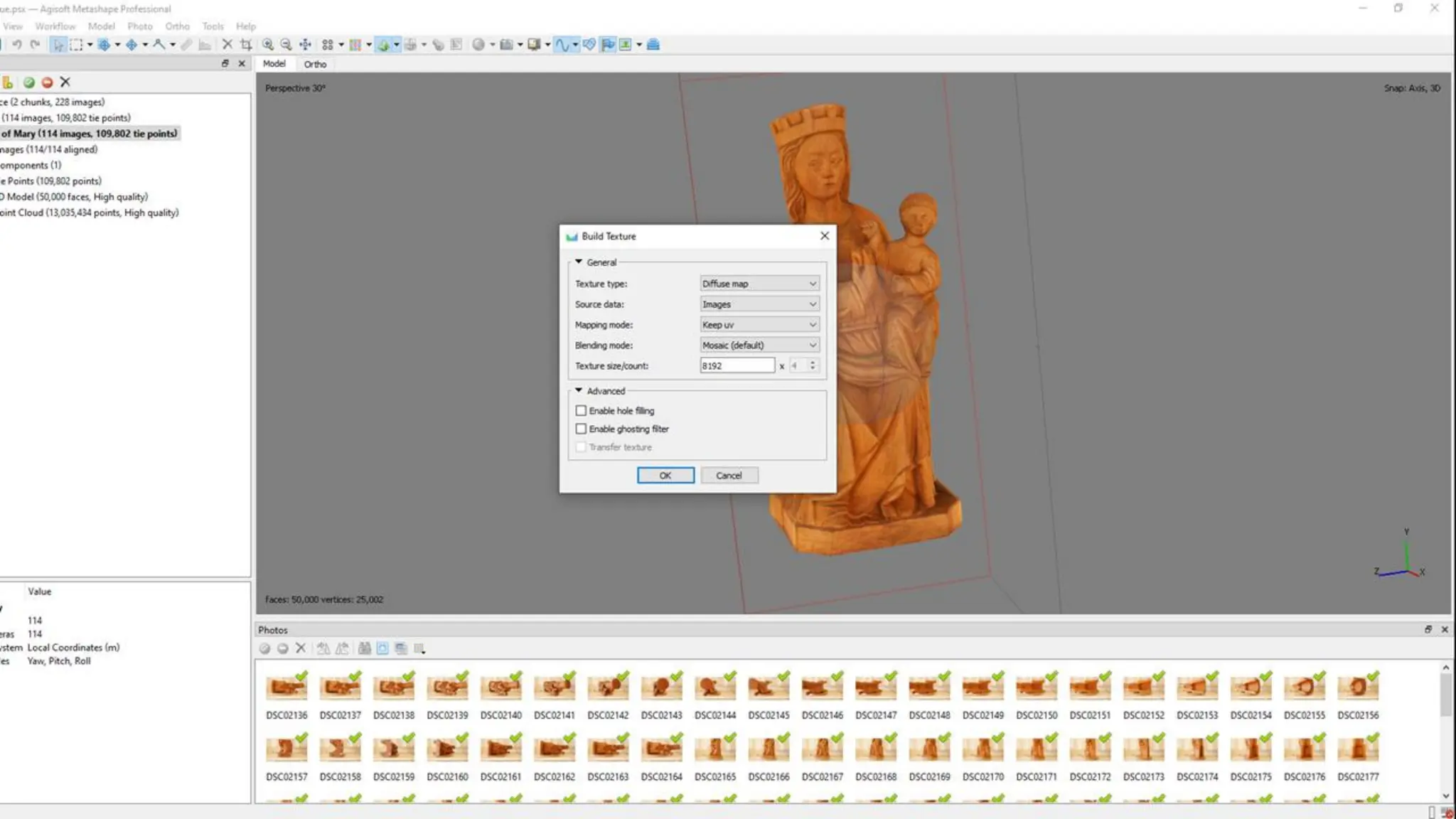Click the Undo arrow icon

(x=16, y=45)
